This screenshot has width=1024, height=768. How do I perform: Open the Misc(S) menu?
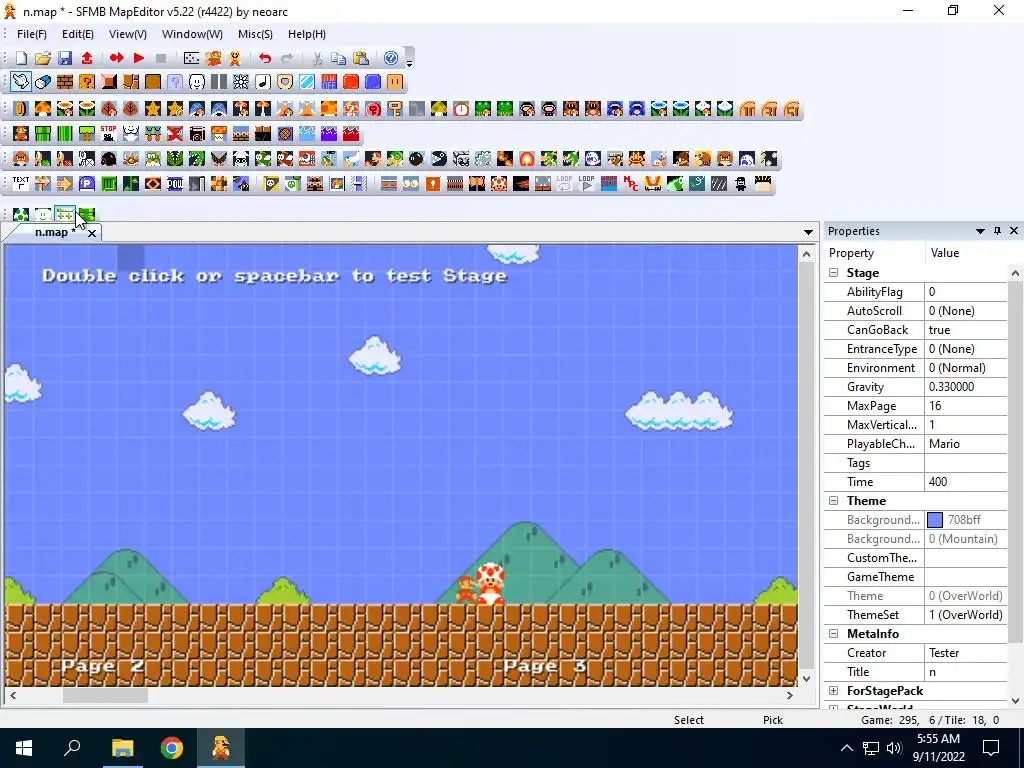255,34
